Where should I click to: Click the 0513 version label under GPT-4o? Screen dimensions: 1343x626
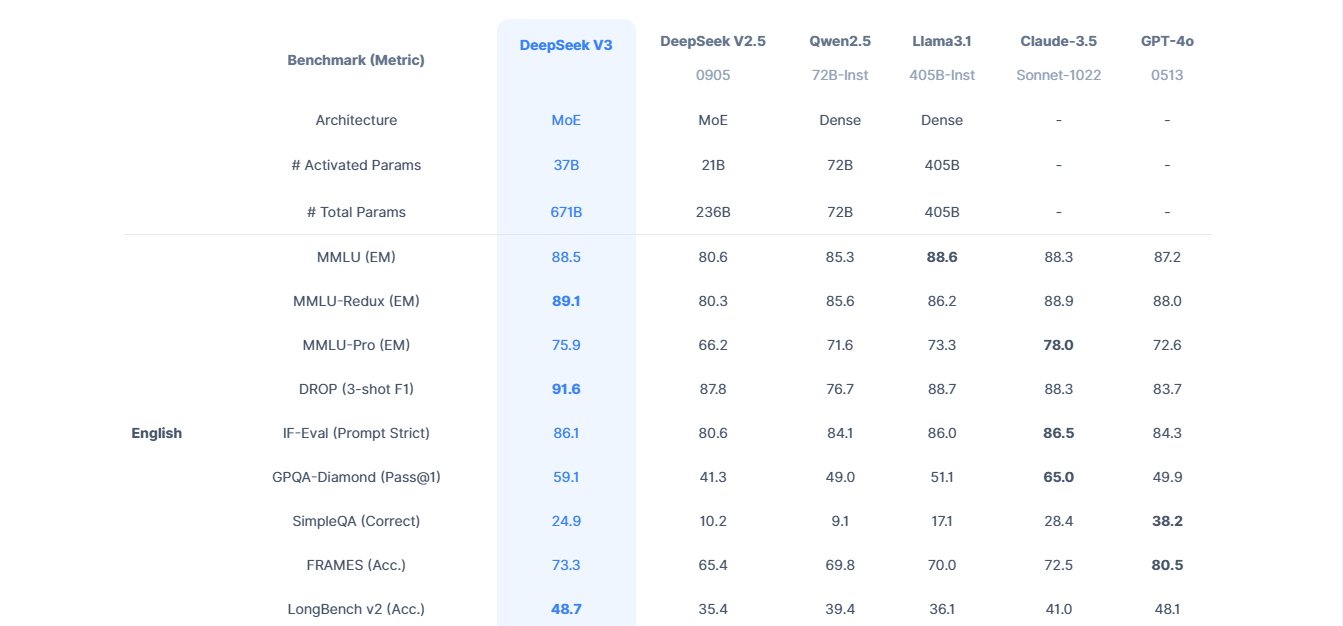pyautogui.click(x=1167, y=75)
